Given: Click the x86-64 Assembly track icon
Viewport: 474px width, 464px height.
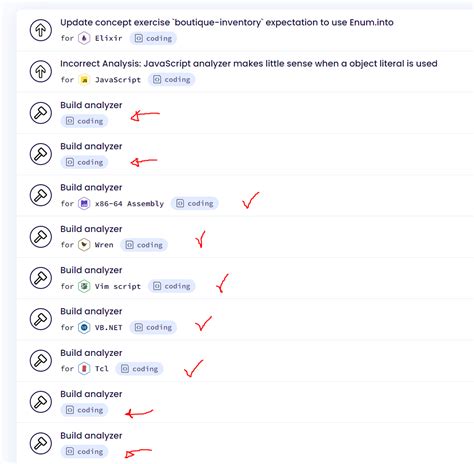Looking at the screenshot, I should [84, 204].
